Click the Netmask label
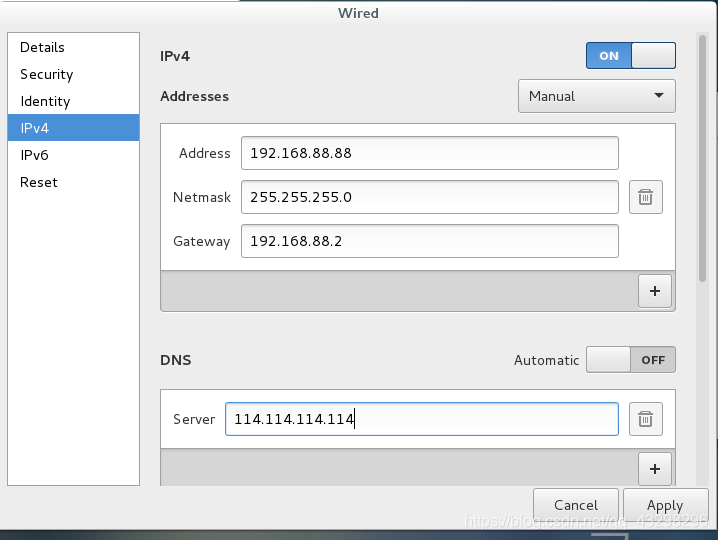718x540 pixels. (x=201, y=197)
